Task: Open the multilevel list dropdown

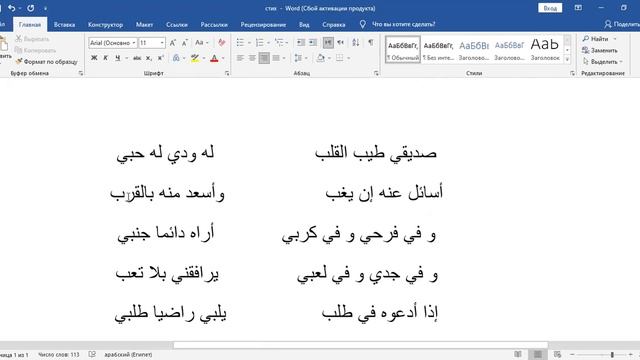Action: tap(287, 42)
